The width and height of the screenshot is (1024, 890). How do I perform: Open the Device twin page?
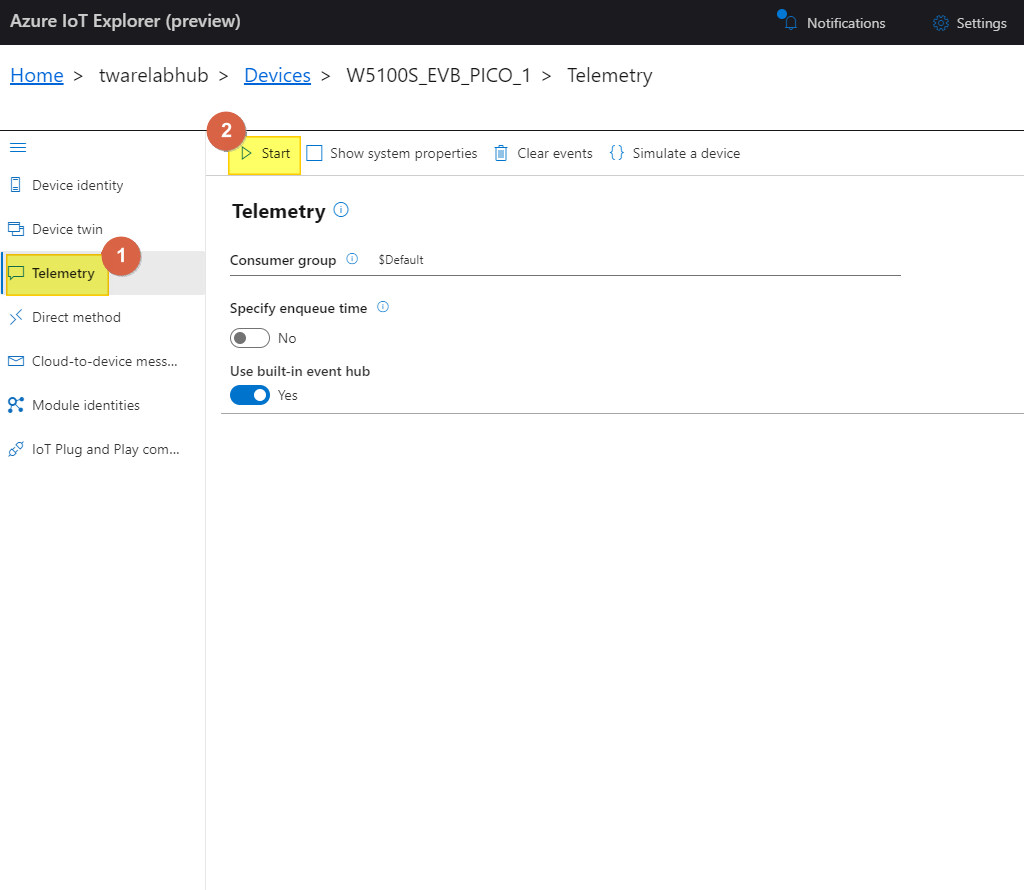[103, 229]
